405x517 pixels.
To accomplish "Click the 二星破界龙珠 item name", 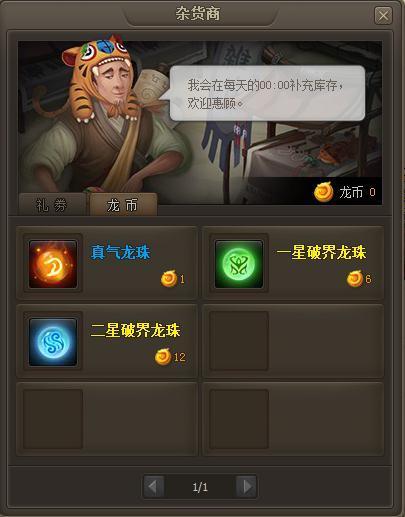I will (x=135, y=330).
